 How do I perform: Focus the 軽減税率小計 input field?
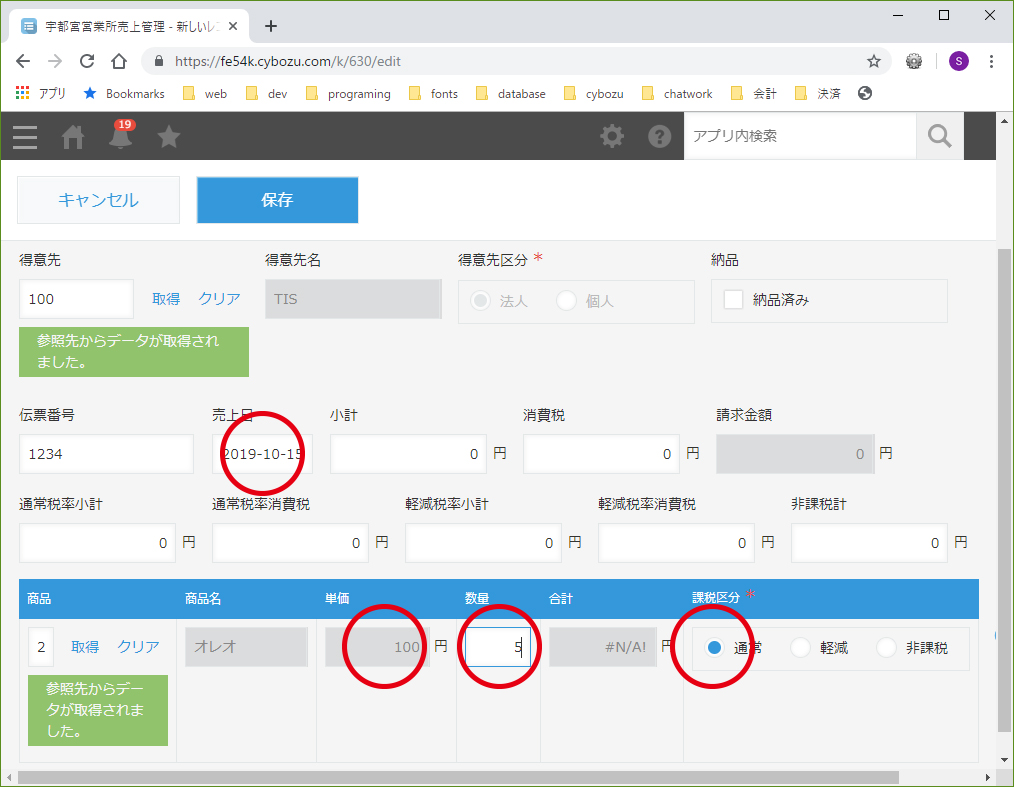483,543
